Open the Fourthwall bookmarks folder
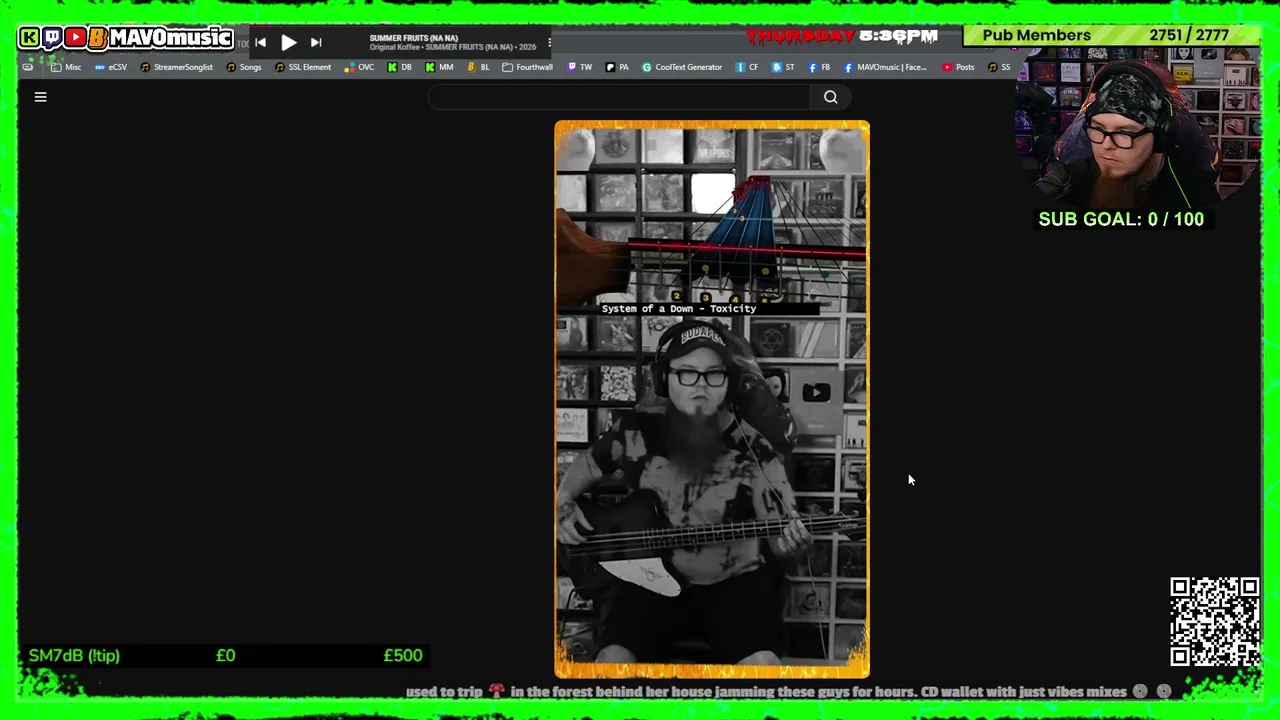The image size is (1280, 720). pyautogui.click(x=527, y=67)
